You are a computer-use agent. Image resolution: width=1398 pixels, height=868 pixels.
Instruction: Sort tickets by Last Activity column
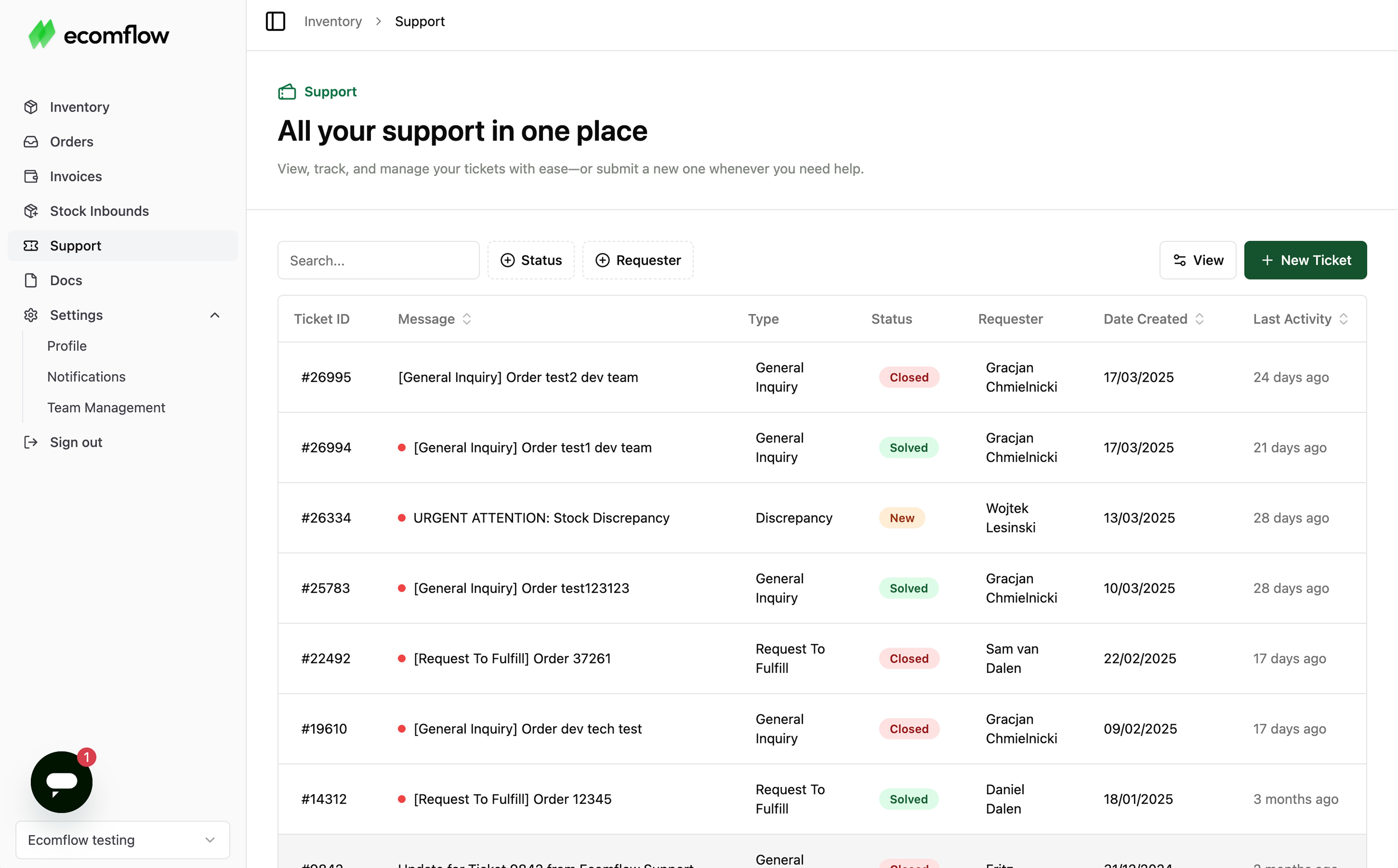click(1300, 319)
